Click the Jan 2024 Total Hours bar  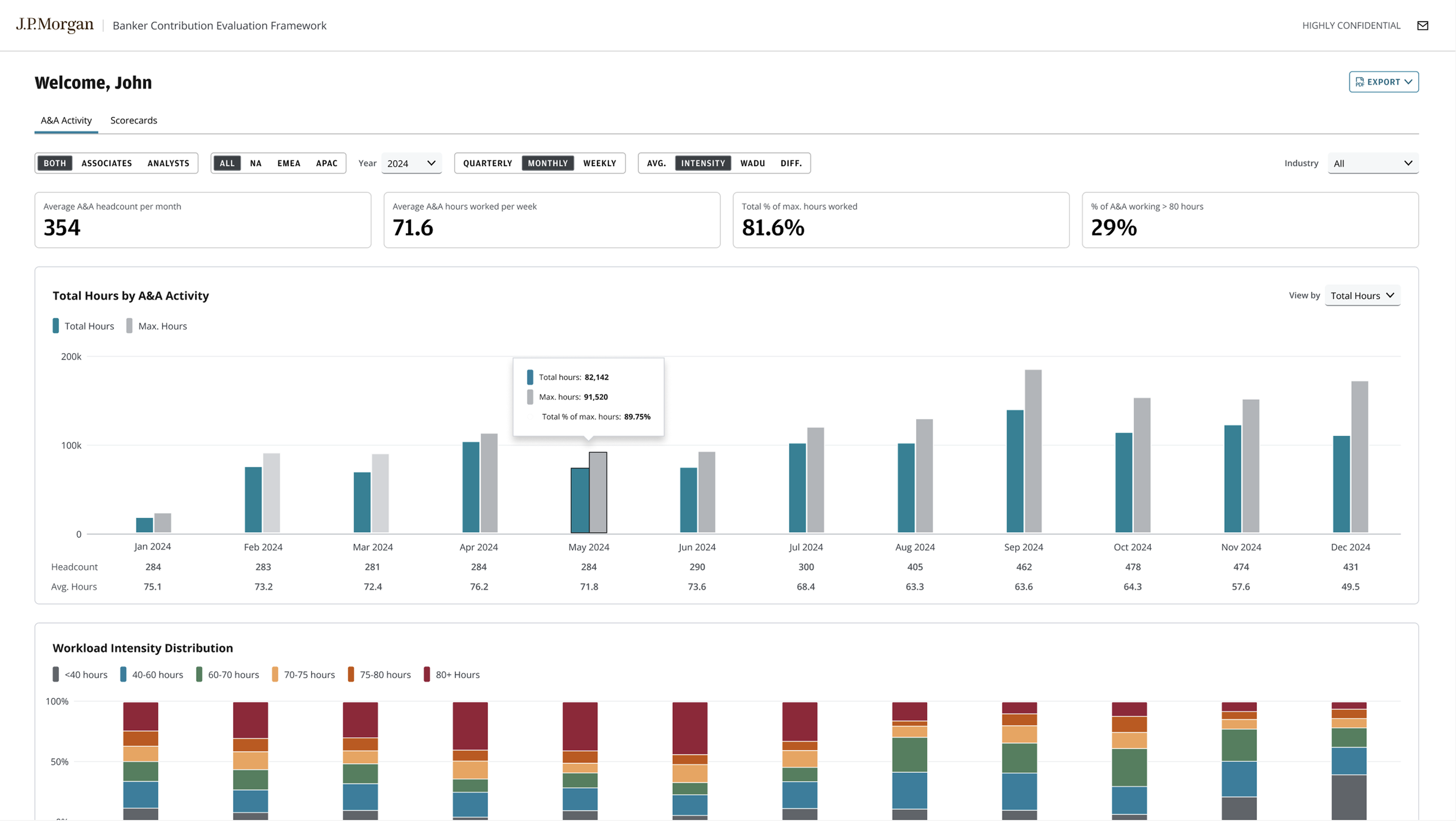tap(144, 525)
